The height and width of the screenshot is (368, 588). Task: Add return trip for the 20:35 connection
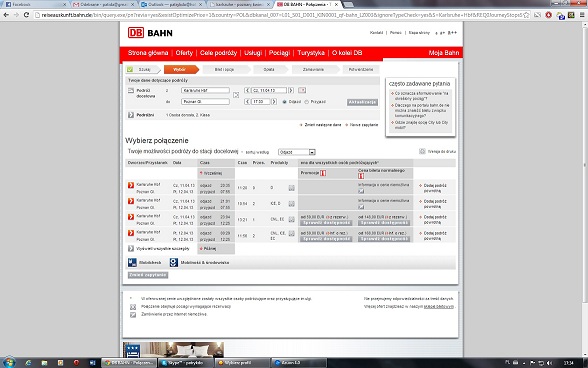[x=433, y=188]
